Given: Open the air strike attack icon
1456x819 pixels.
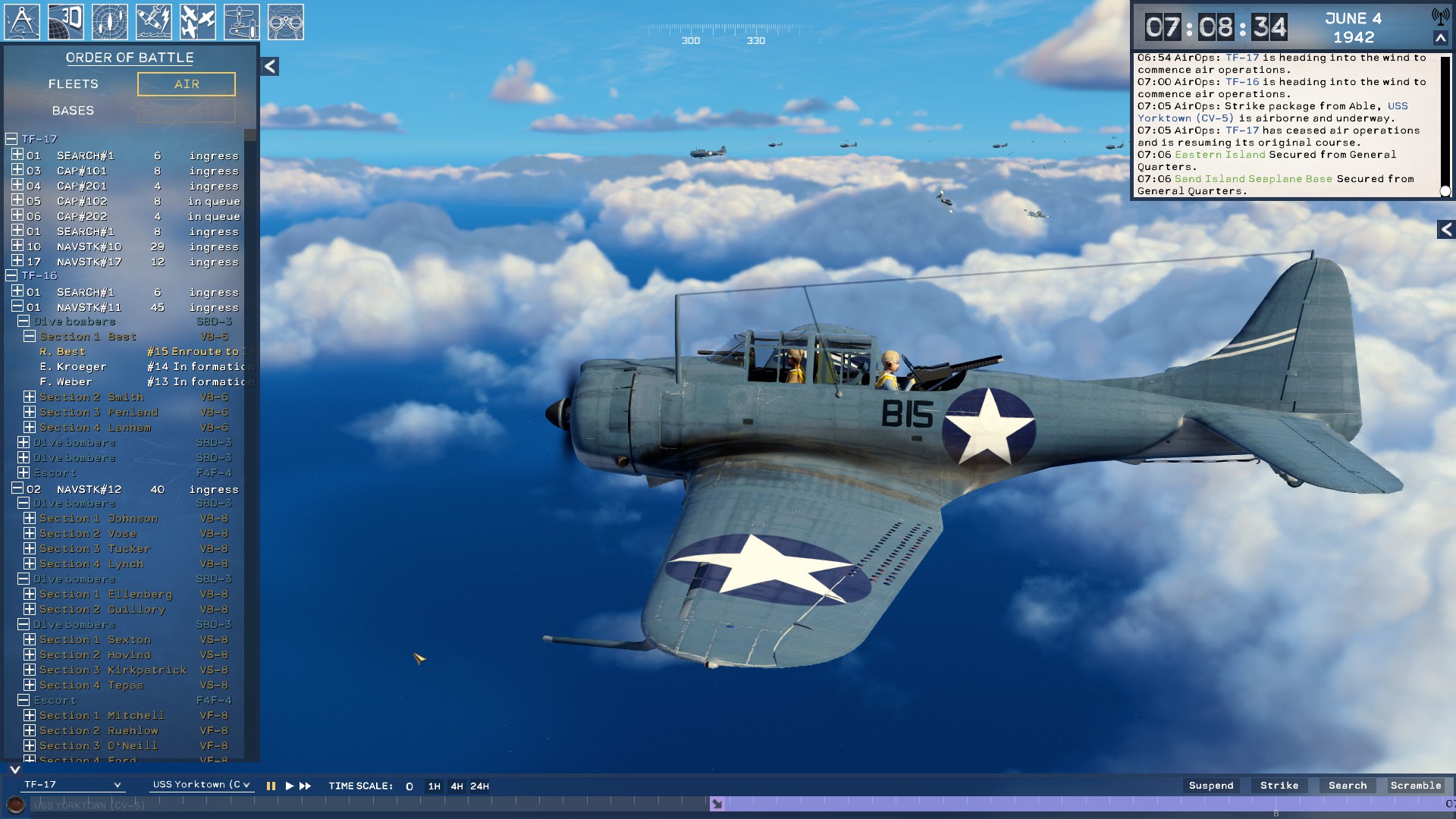Looking at the screenshot, I should pyautogui.click(x=154, y=21).
